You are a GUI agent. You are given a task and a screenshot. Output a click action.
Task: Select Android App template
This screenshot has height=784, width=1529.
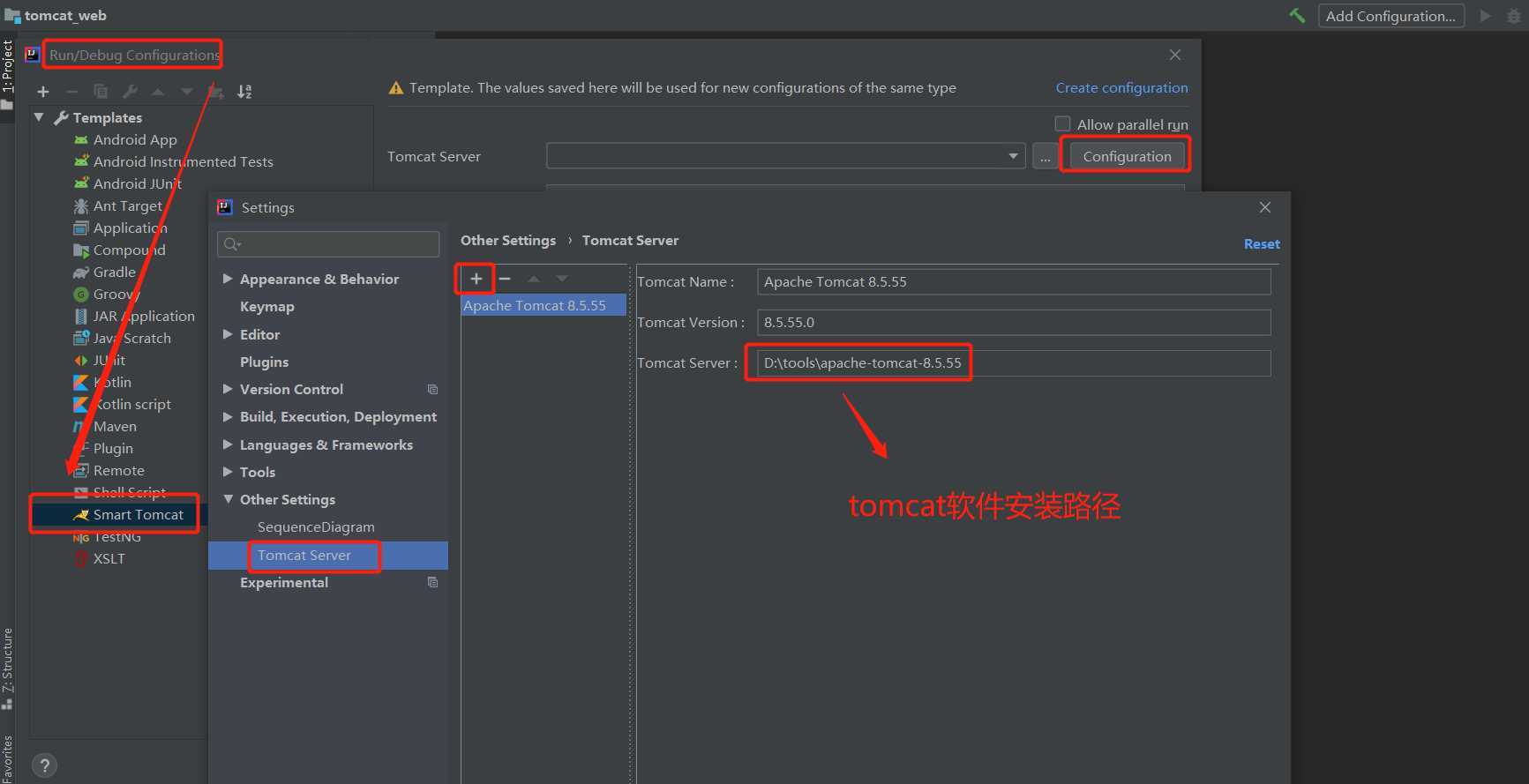[x=135, y=139]
